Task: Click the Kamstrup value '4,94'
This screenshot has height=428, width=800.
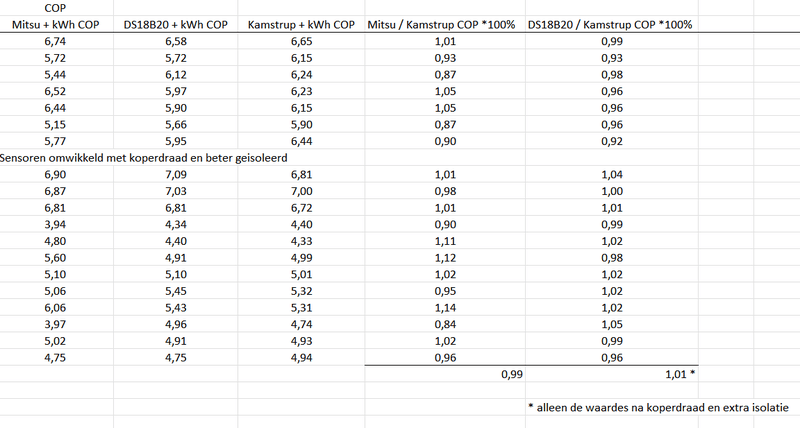Action: (x=302, y=358)
